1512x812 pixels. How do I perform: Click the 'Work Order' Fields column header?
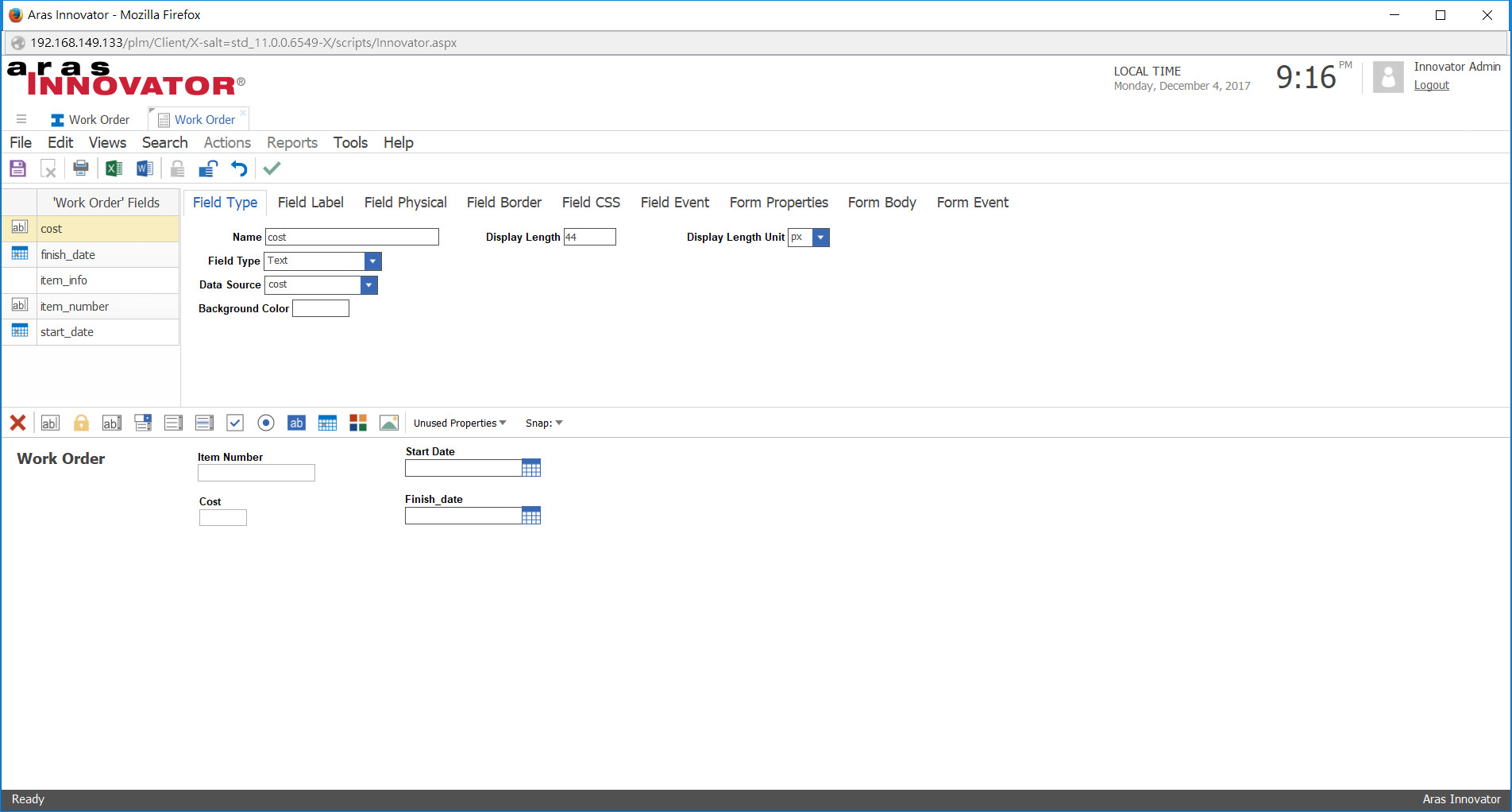pos(107,203)
